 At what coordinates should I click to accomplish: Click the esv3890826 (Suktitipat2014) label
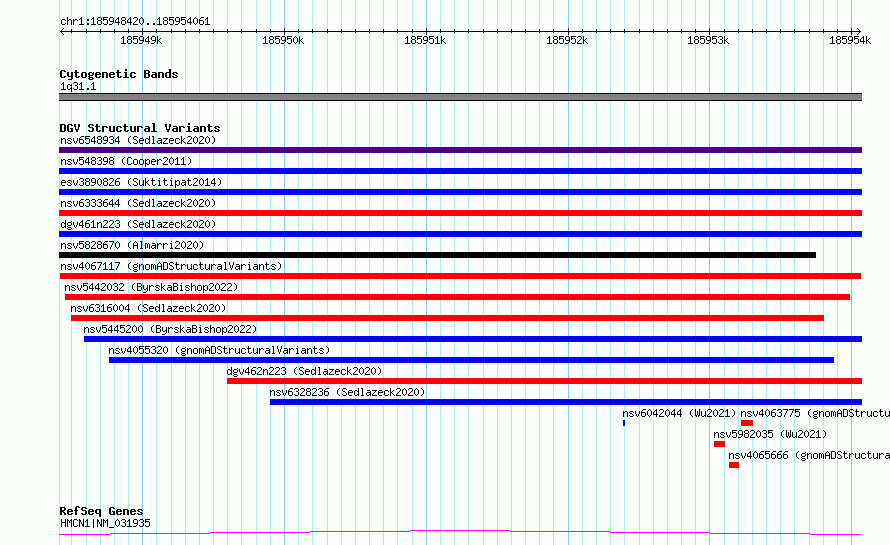141,182
